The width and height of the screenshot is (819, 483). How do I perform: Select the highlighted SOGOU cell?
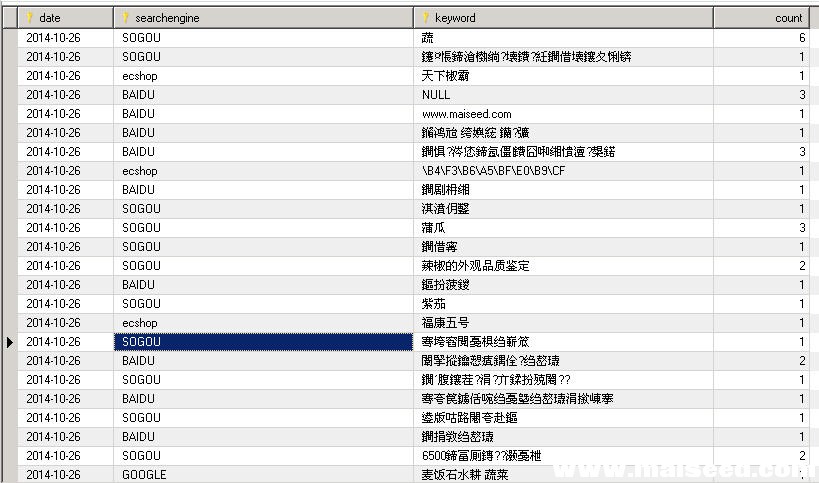pos(264,342)
